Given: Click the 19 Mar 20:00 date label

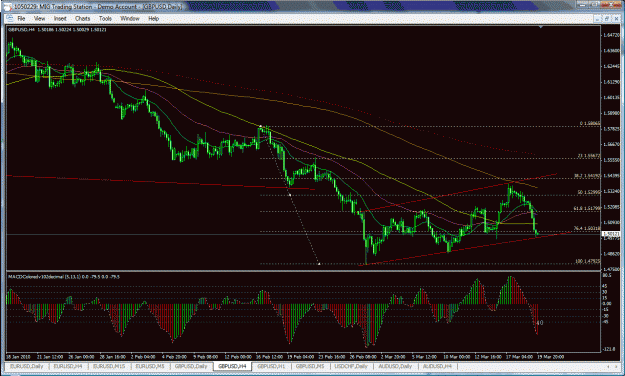Looking at the screenshot, I should click(x=550, y=357).
